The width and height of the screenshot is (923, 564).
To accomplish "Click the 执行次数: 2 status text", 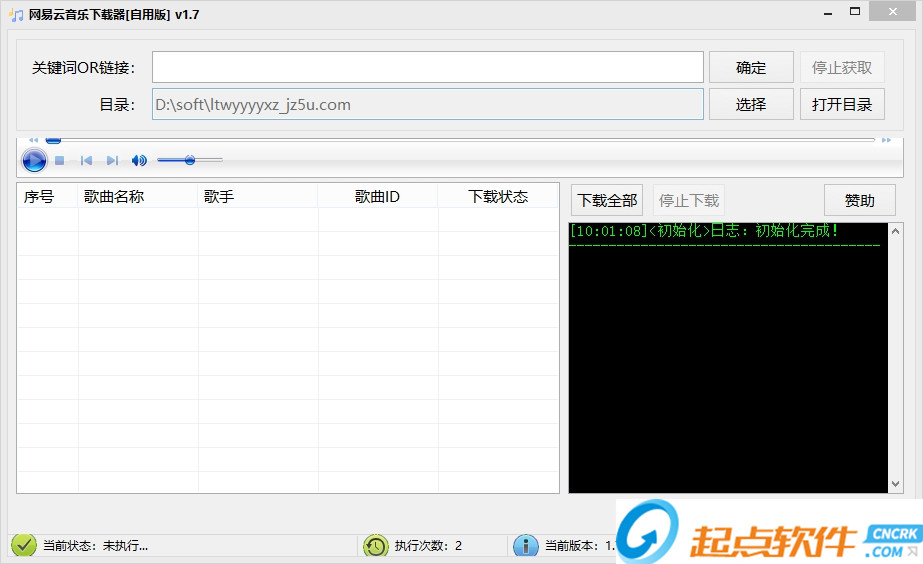I will [x=428, y=546].
